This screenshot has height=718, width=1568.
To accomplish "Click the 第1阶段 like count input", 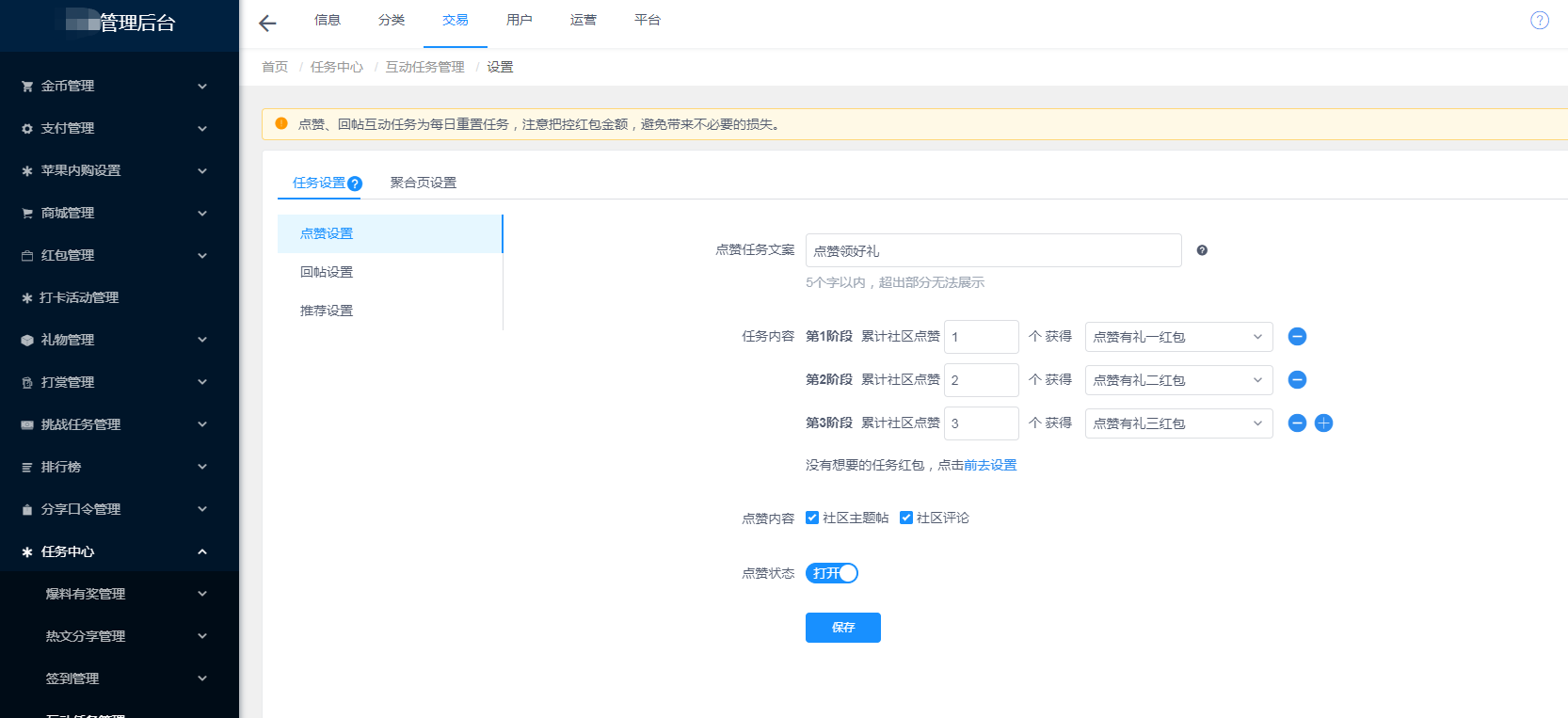I will coord(982,337).
